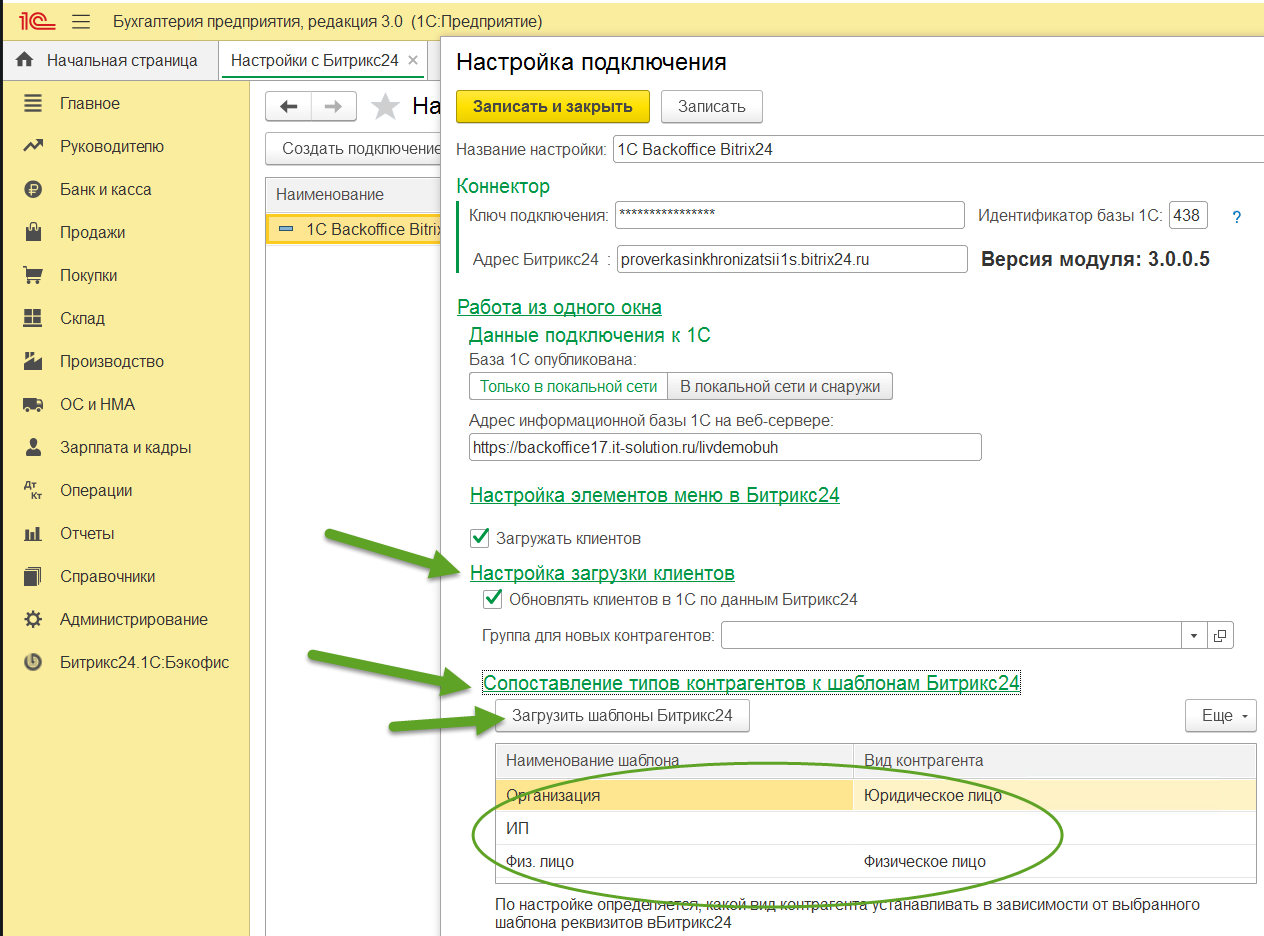
Task: Open Продажи shopping bag icon
Action: [33, 232]
